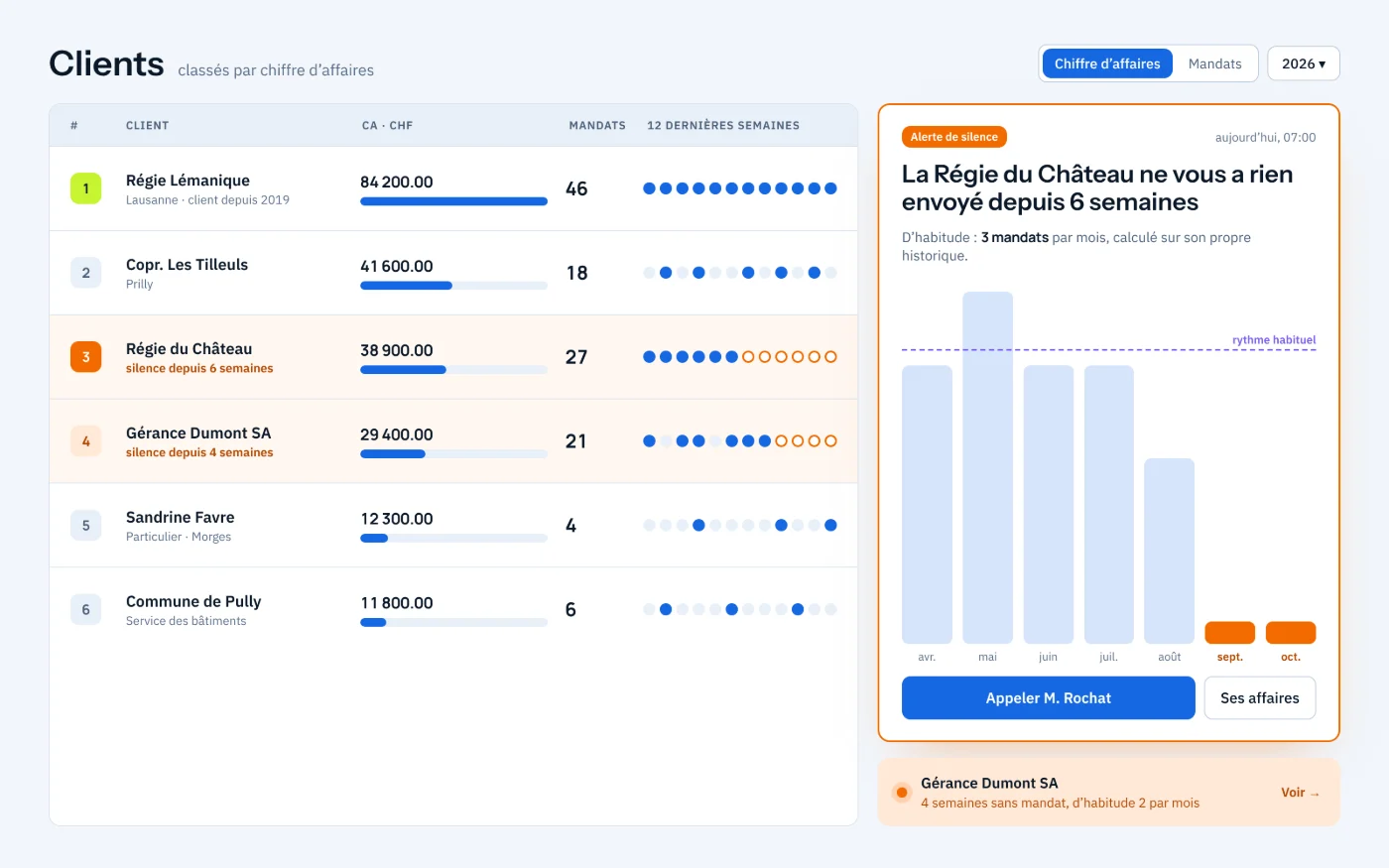Select the client name Régie Lémanique
Screen dimensions: 1389x868
point(188,181)
